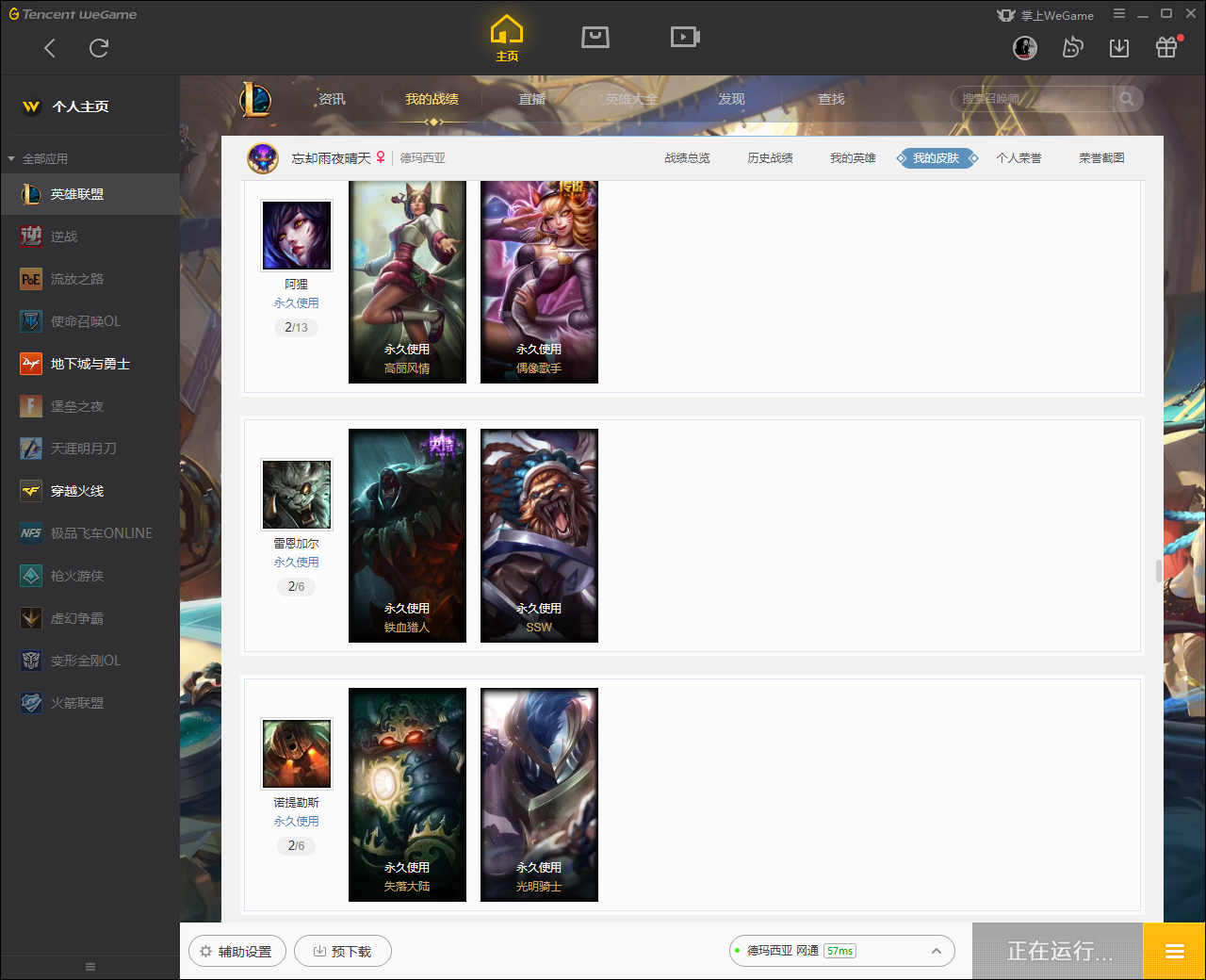Click the skin list scrollbar handle
The height and width of the screenshot is (980, 1206).
[x=1158, y=571]
